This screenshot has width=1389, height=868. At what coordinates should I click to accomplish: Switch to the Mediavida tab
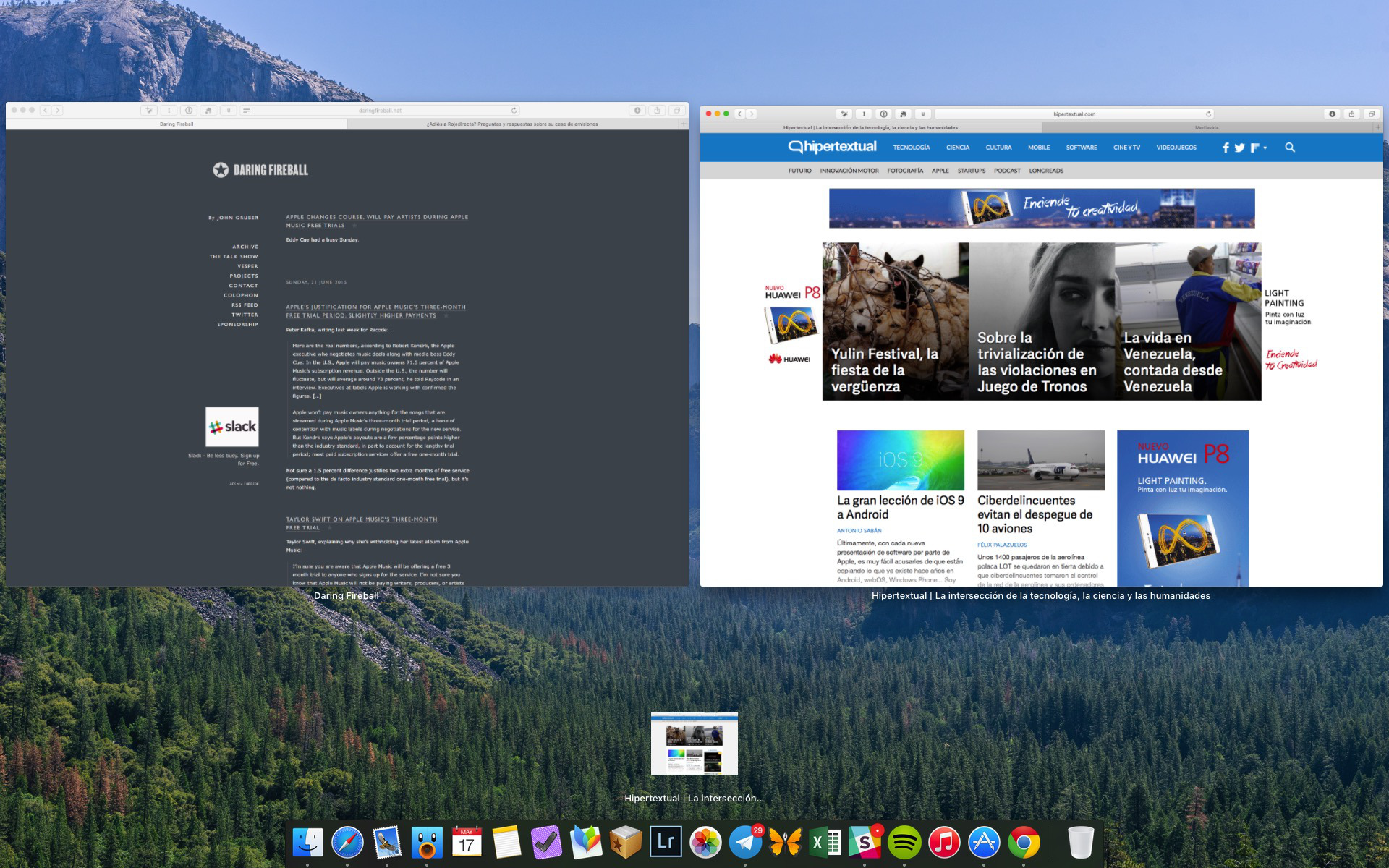click(x=1207, y=127)
